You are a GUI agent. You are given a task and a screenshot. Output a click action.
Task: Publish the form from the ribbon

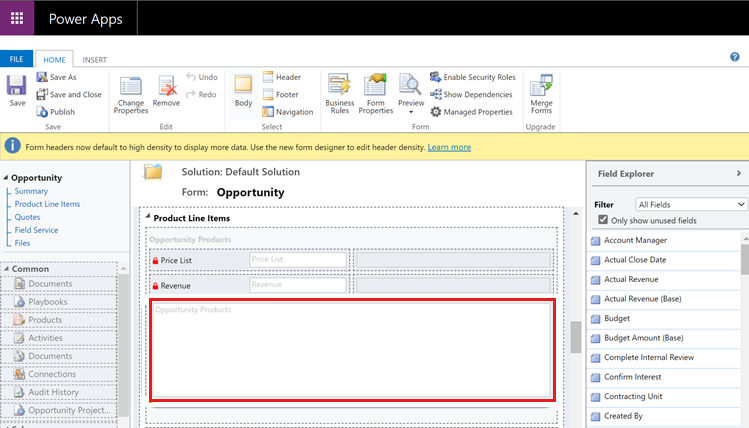point(56,112)
